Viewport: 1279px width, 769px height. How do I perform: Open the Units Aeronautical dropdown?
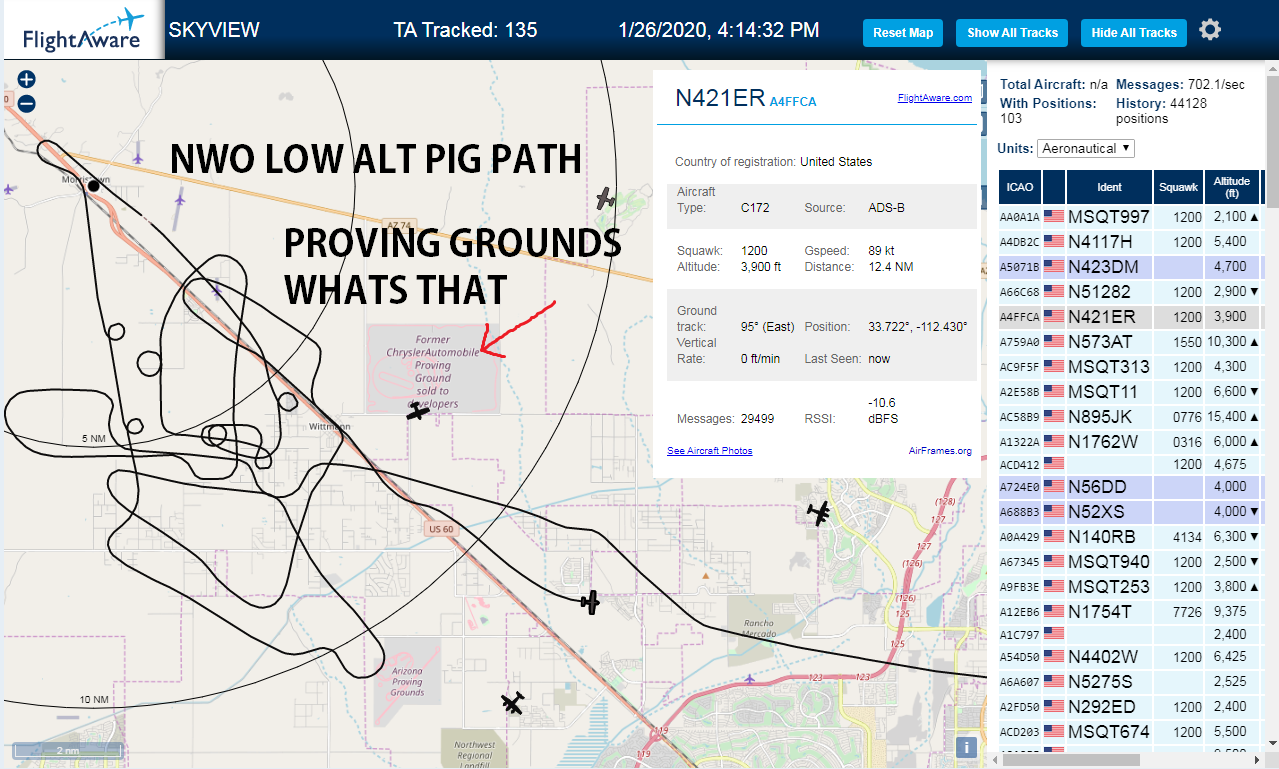click(x=1086, y=148)
